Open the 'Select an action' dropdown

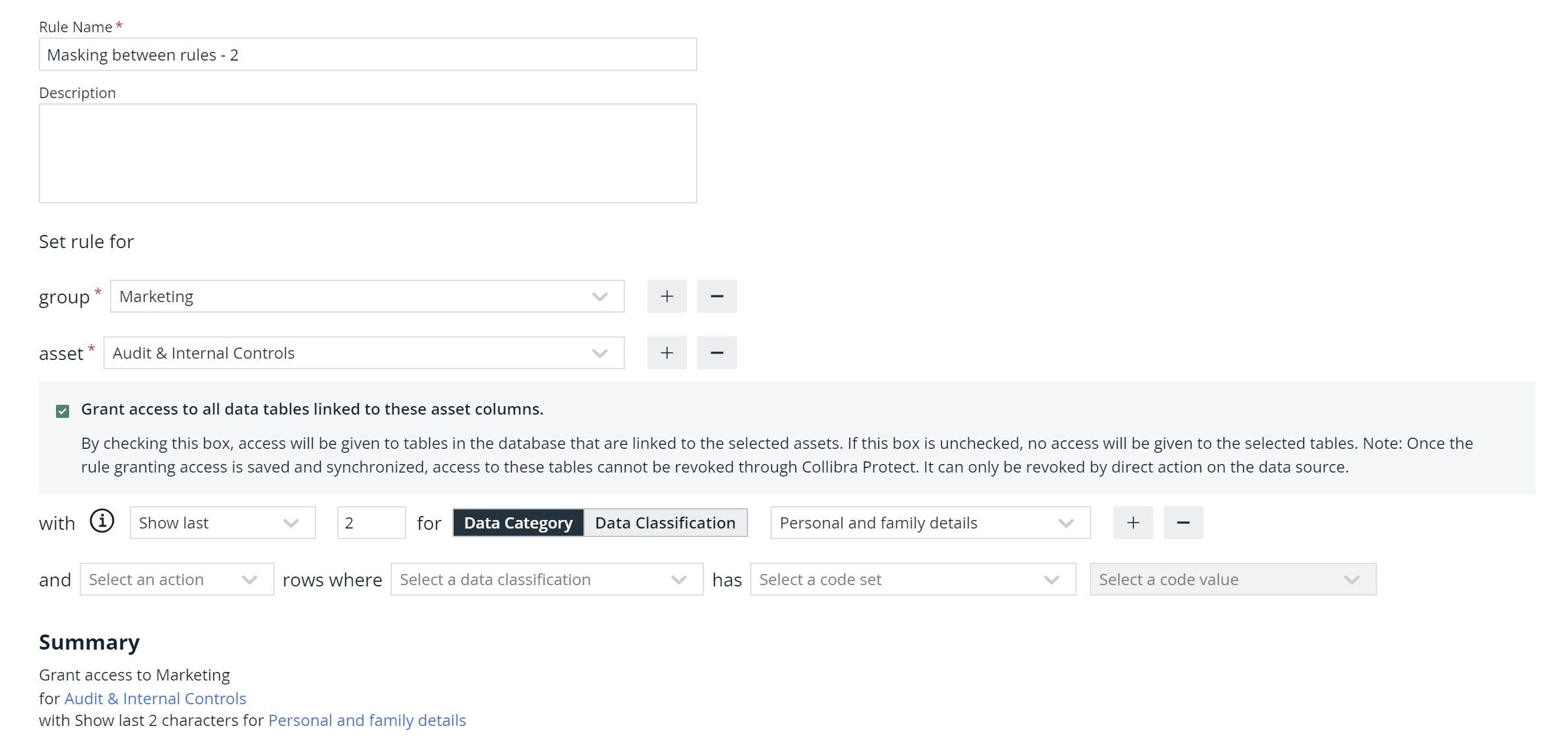point(176,579)
